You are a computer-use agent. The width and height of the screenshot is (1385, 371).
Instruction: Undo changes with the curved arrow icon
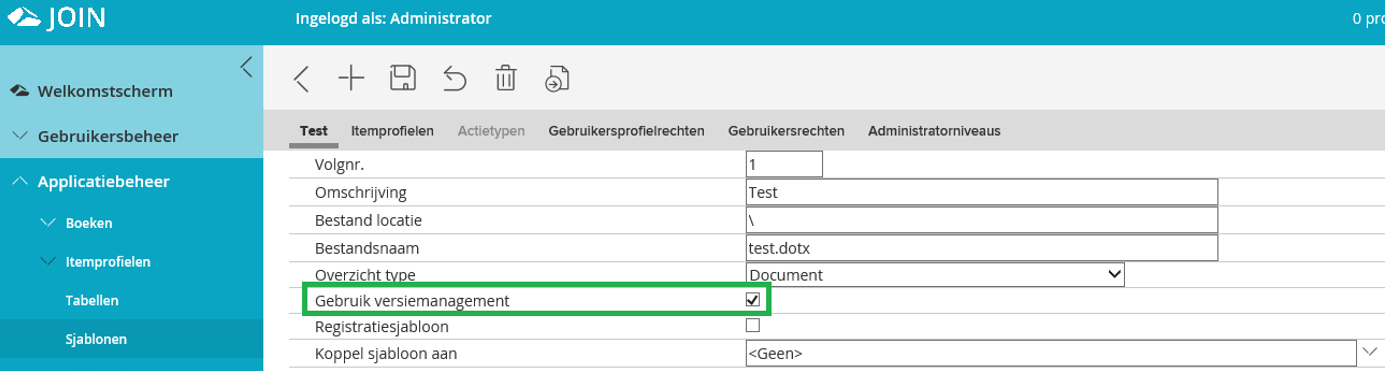click(x=455, y=79)
